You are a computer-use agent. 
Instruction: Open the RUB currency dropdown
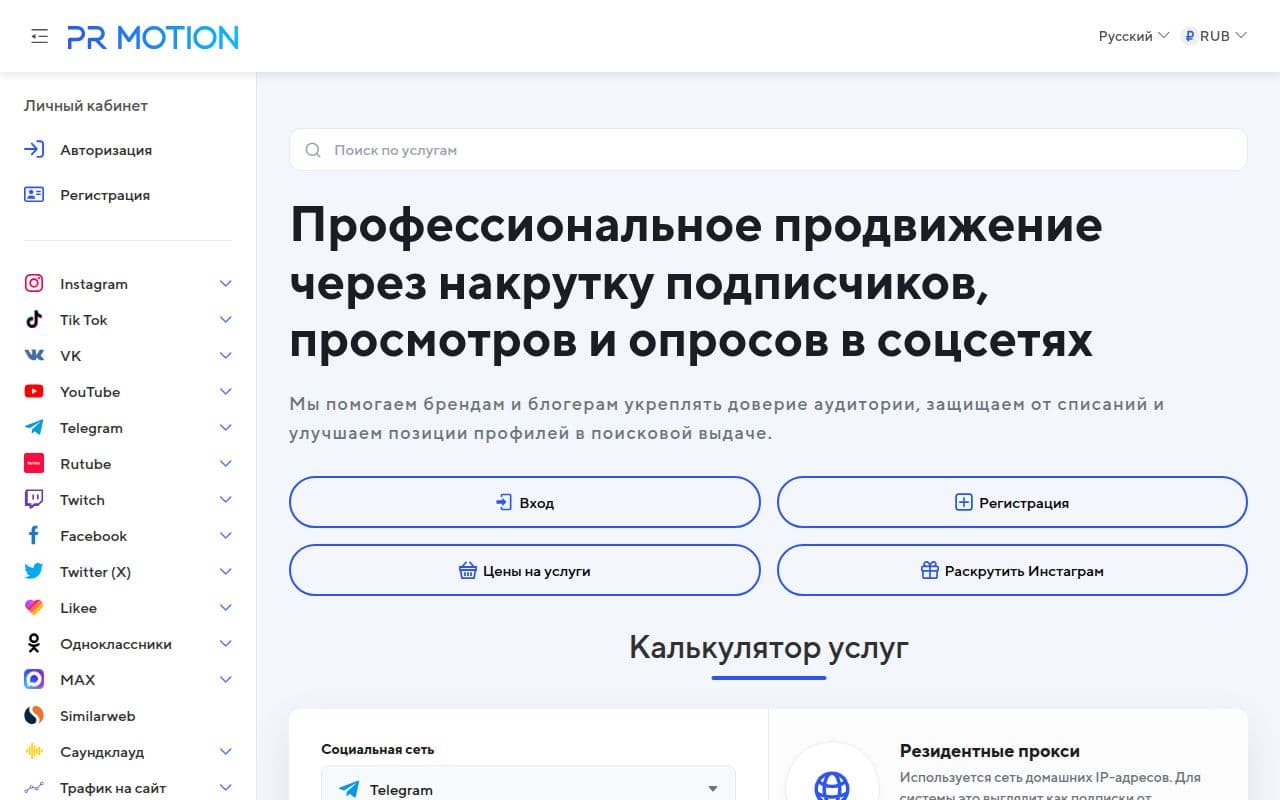click(1215, 36)
